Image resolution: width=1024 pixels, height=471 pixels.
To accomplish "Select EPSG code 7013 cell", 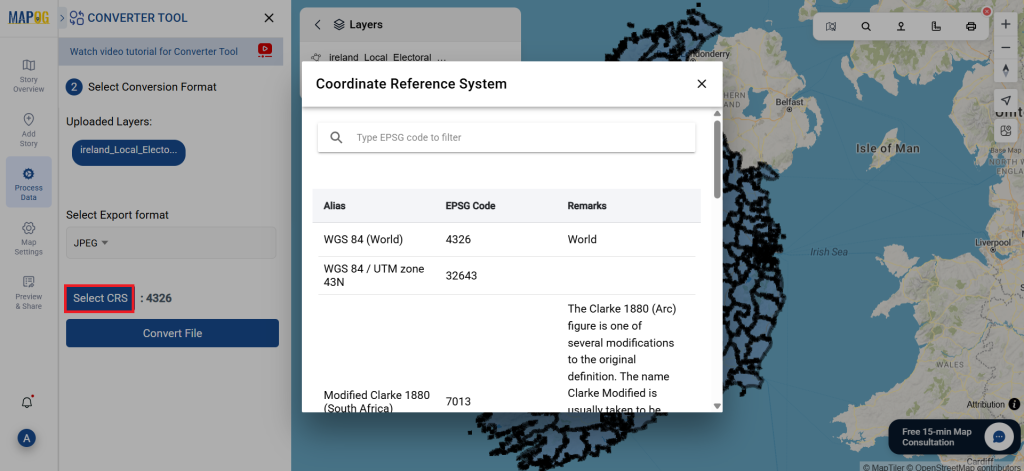I will [x=458, y=401].
